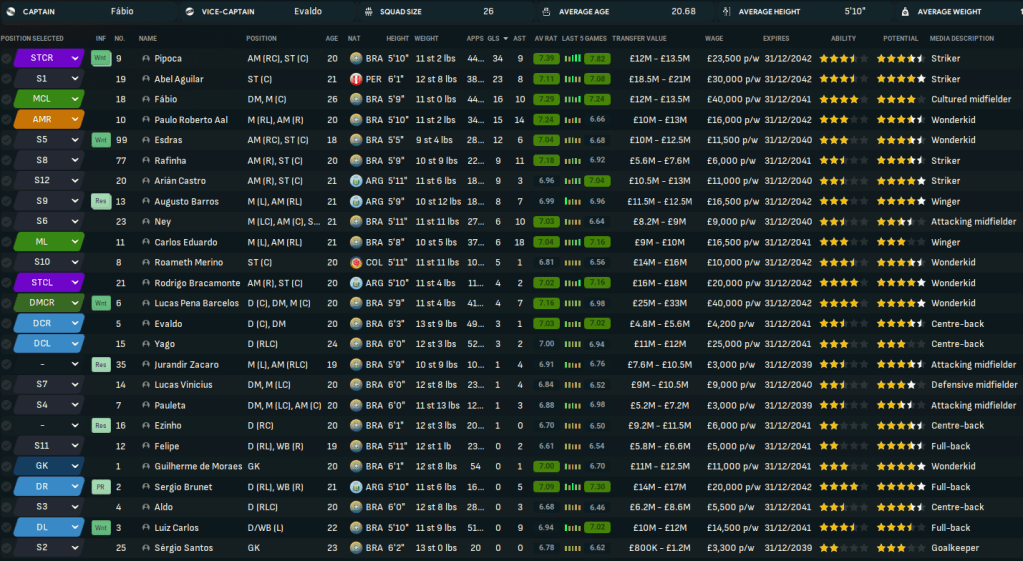This screenshot has width=1023, height=561.
Task: Click the Peru flag icon for Abel Aguilar
Action: pyautogui.click(x=356, y=79)
